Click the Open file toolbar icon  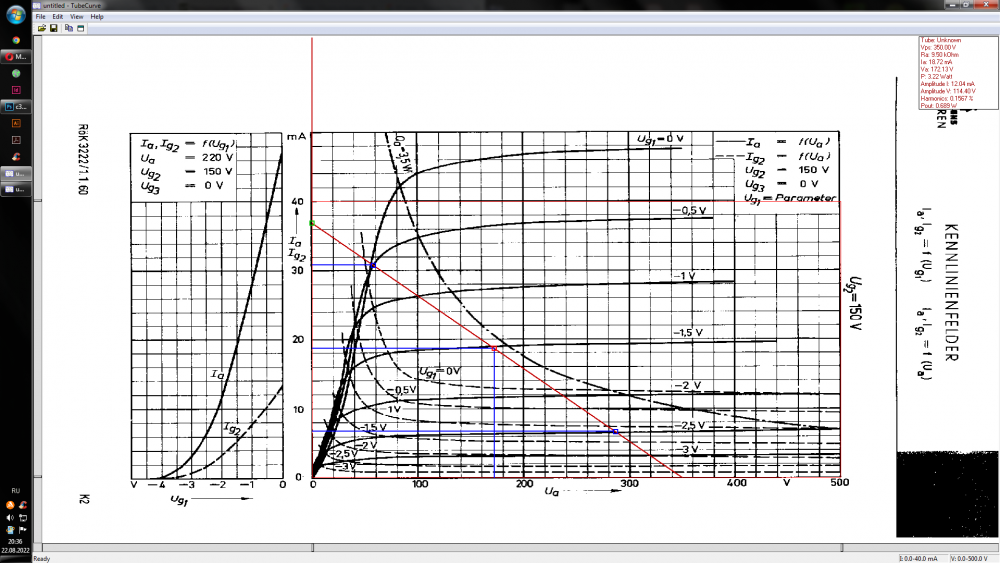pos(41,28)
